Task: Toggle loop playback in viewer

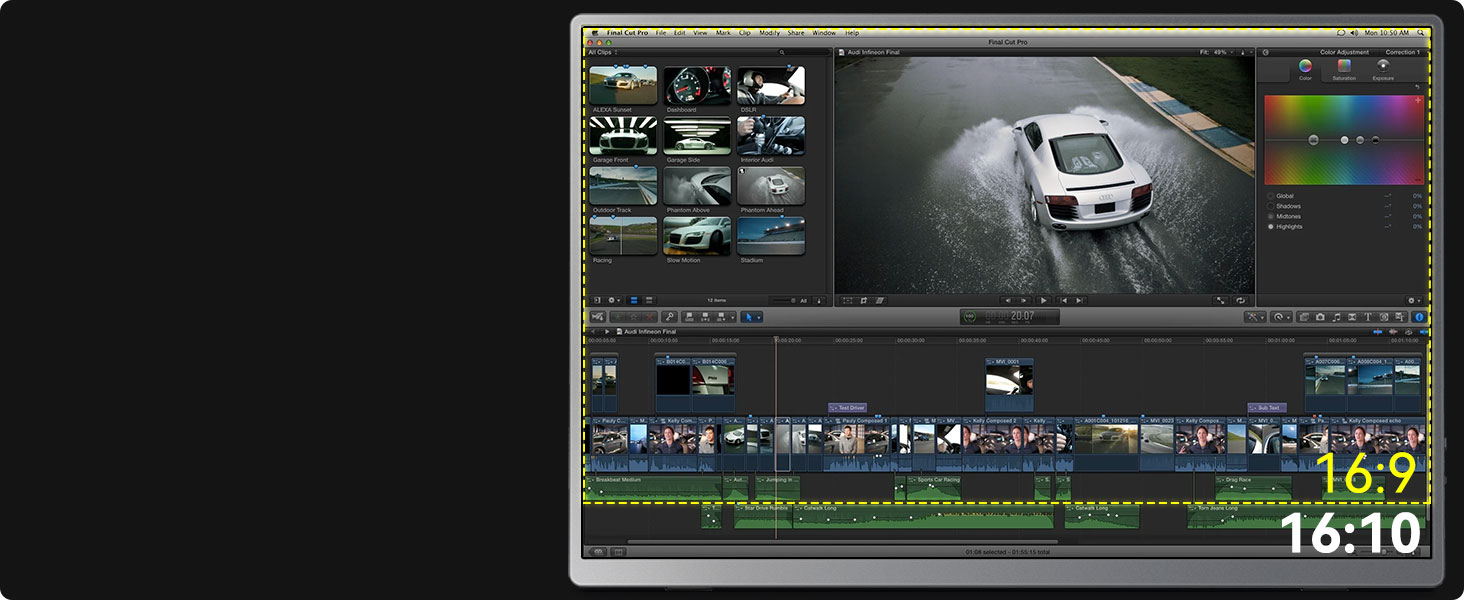Action: pyautogui.click(x=1241, y=300)
